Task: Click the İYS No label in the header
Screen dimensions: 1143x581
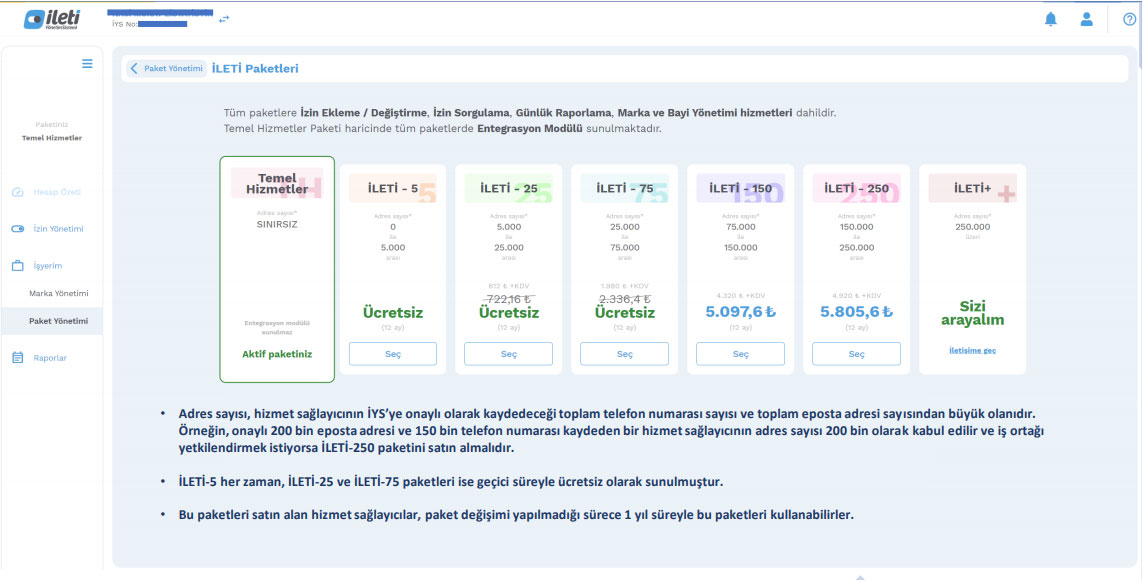Action: click(x=124, y=24)
